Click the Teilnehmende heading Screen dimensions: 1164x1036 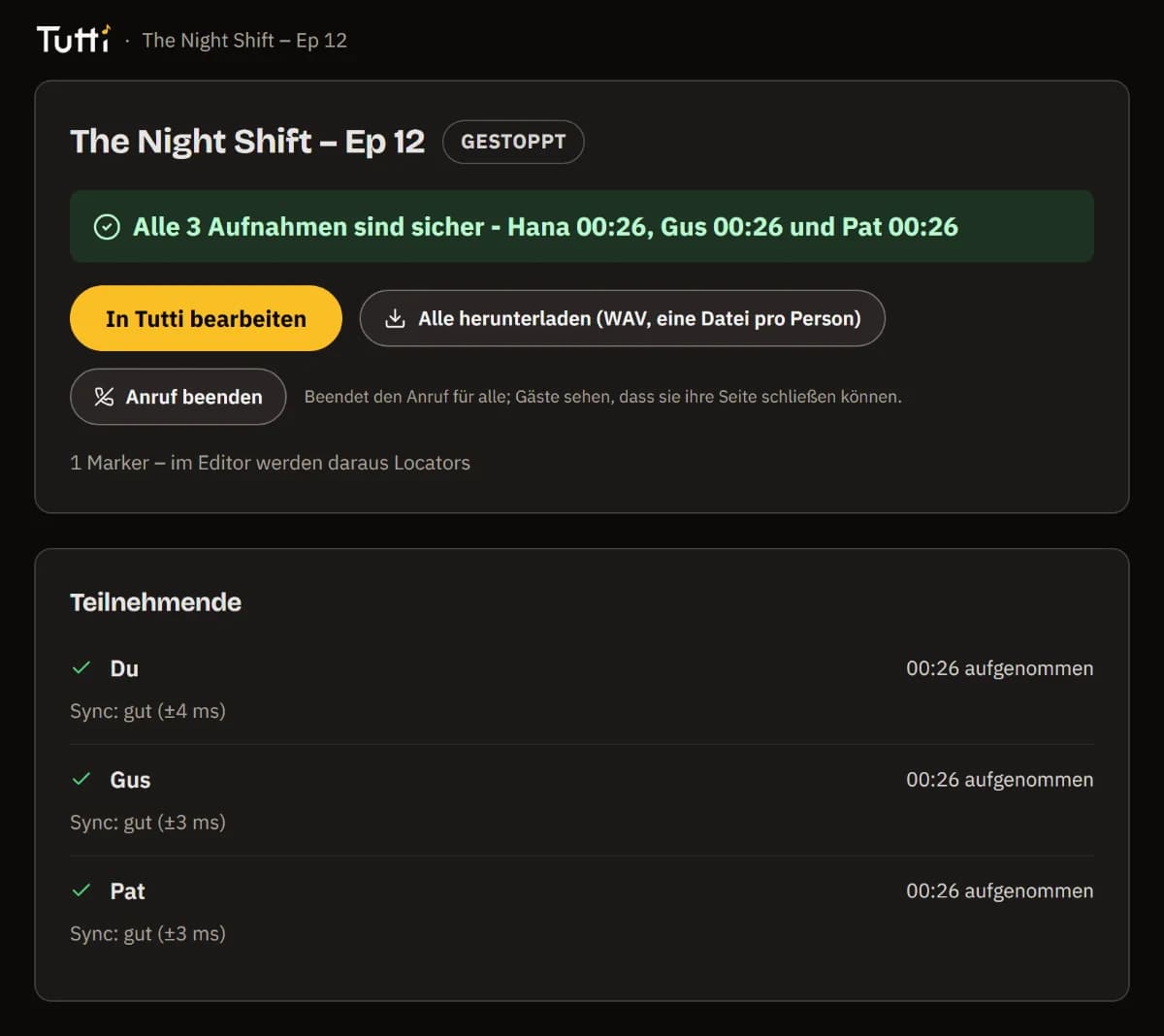coord(155,602)
